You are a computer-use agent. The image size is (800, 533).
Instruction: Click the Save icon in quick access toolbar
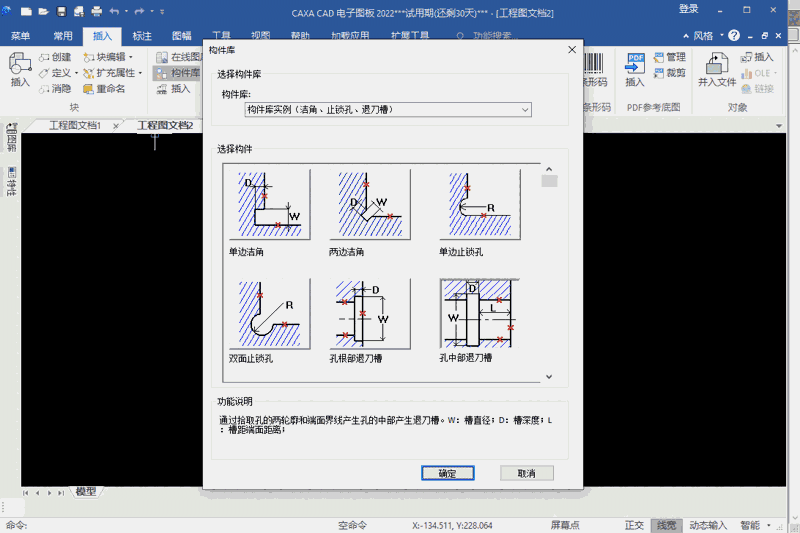(x=62, y=11)
